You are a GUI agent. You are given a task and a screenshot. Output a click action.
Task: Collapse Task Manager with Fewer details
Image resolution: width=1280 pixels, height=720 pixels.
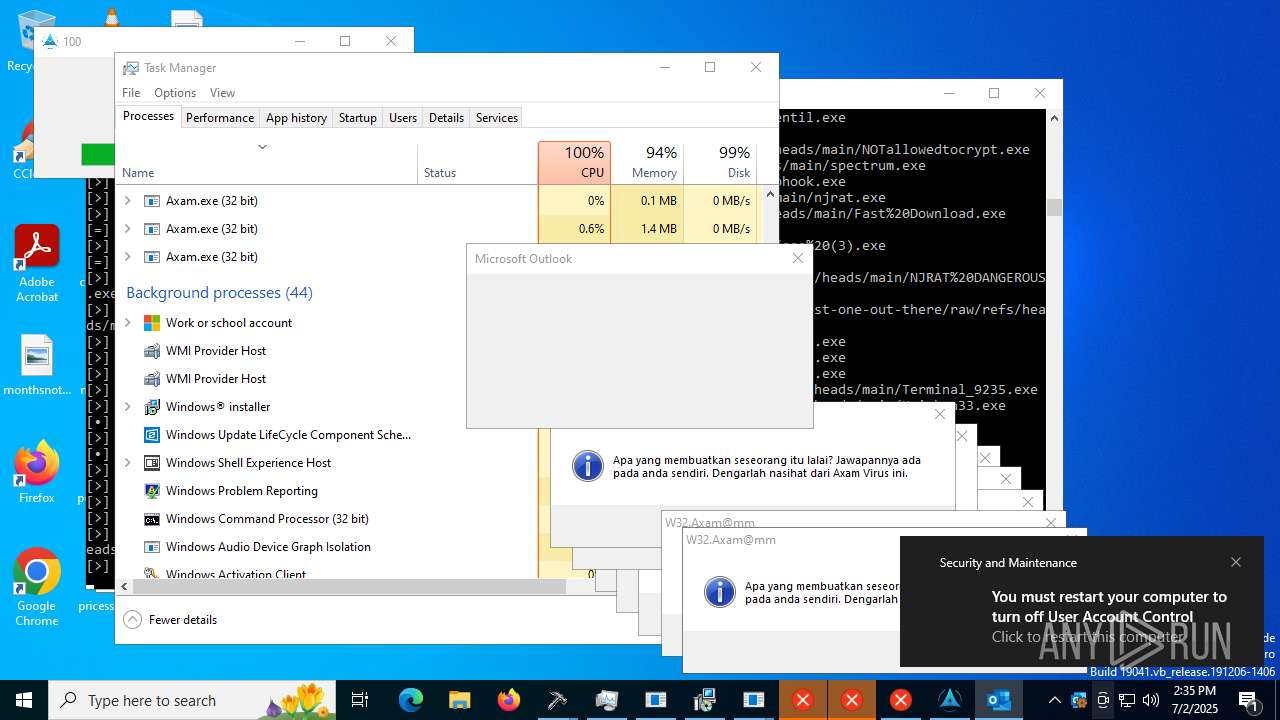pos(170,620)
